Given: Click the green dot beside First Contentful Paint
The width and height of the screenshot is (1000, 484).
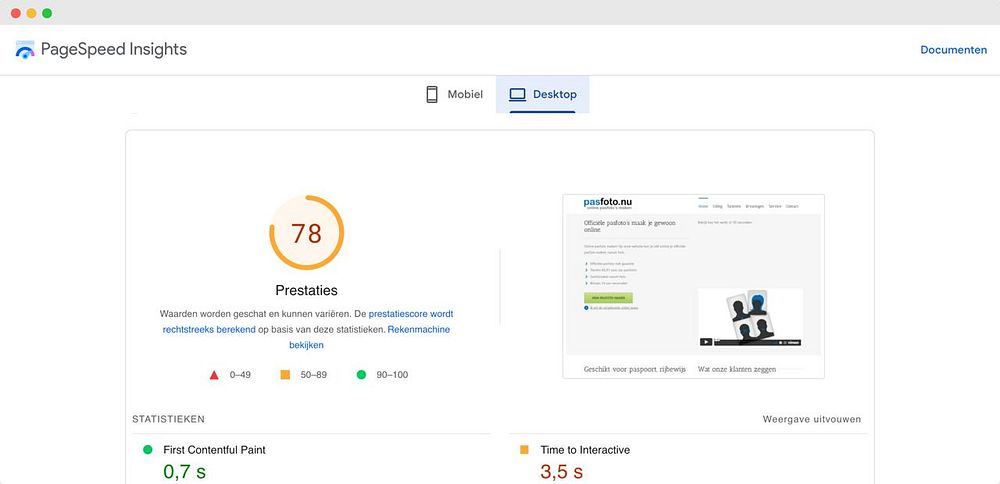Looking at the screenshot, I should click(148, 450).
